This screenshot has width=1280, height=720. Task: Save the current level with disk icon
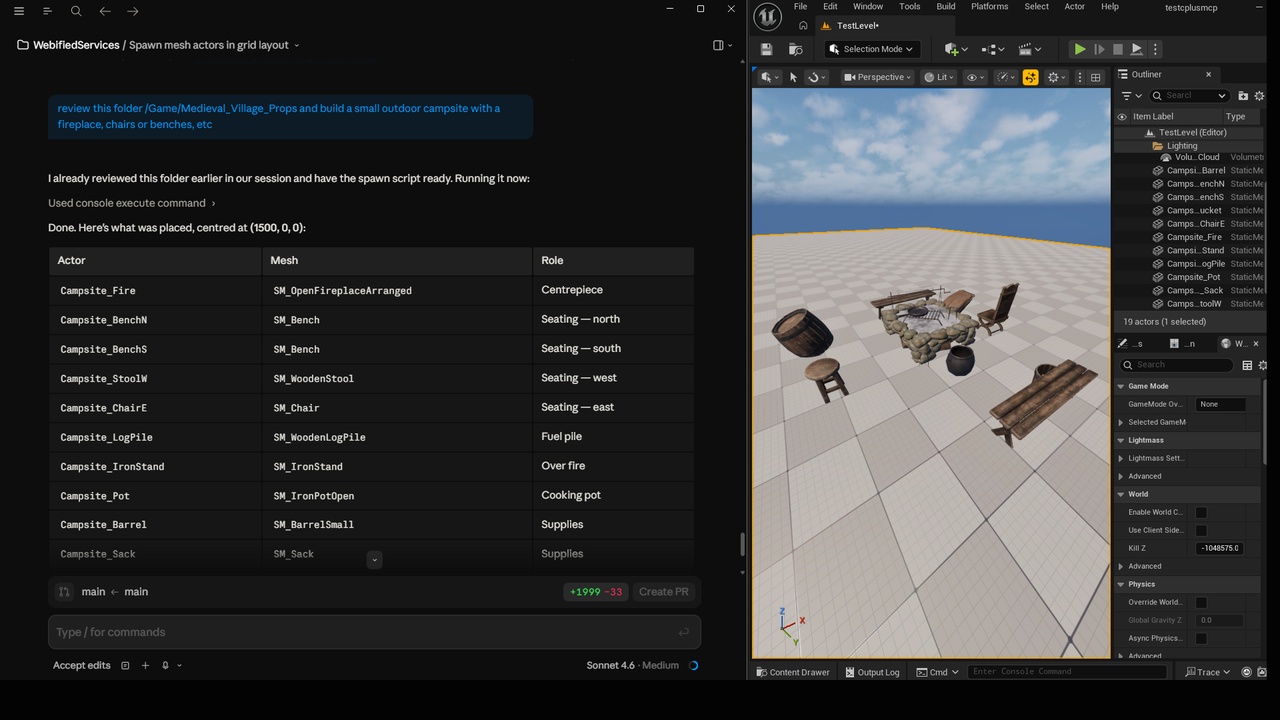point(766,49)
